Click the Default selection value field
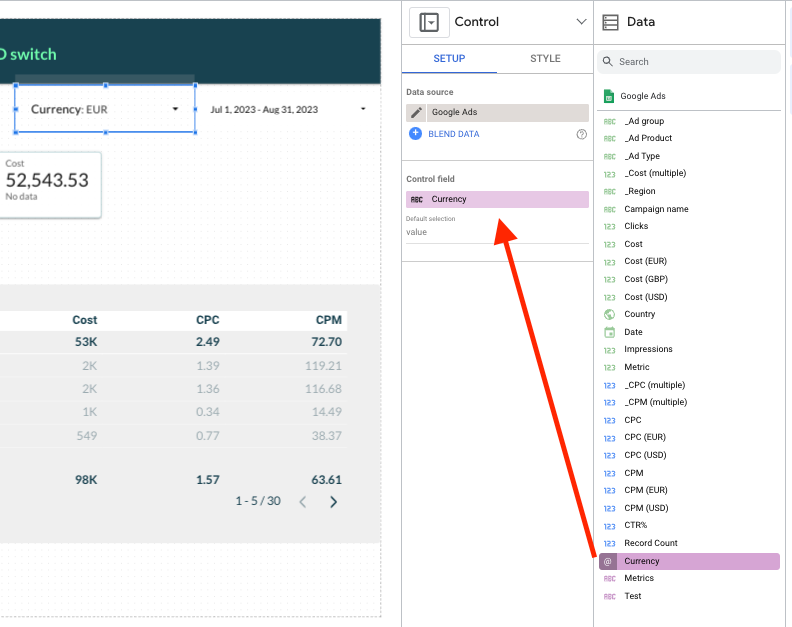 496,232
